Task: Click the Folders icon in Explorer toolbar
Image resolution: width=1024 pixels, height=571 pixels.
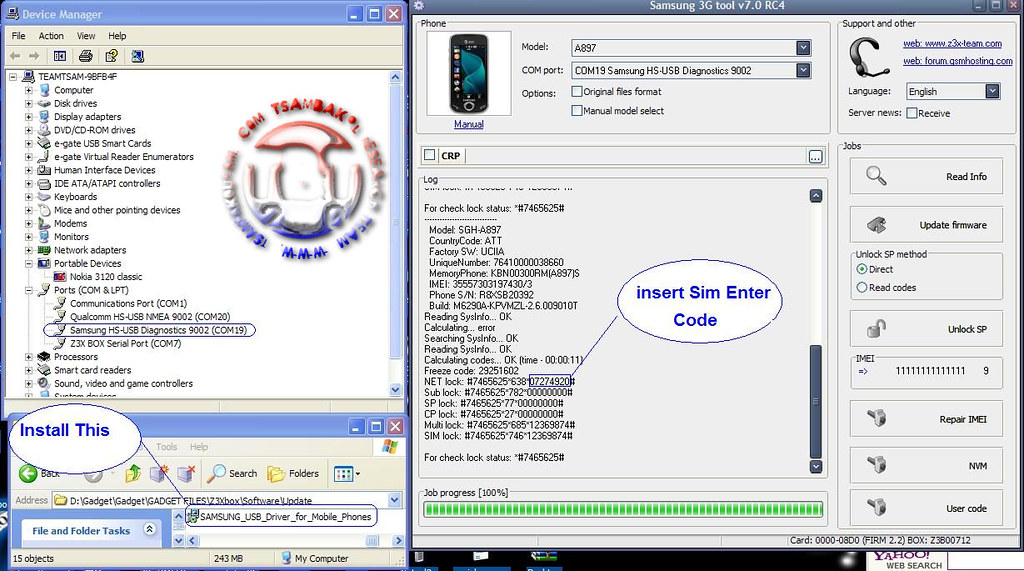Action: click(x=276, y=474)
